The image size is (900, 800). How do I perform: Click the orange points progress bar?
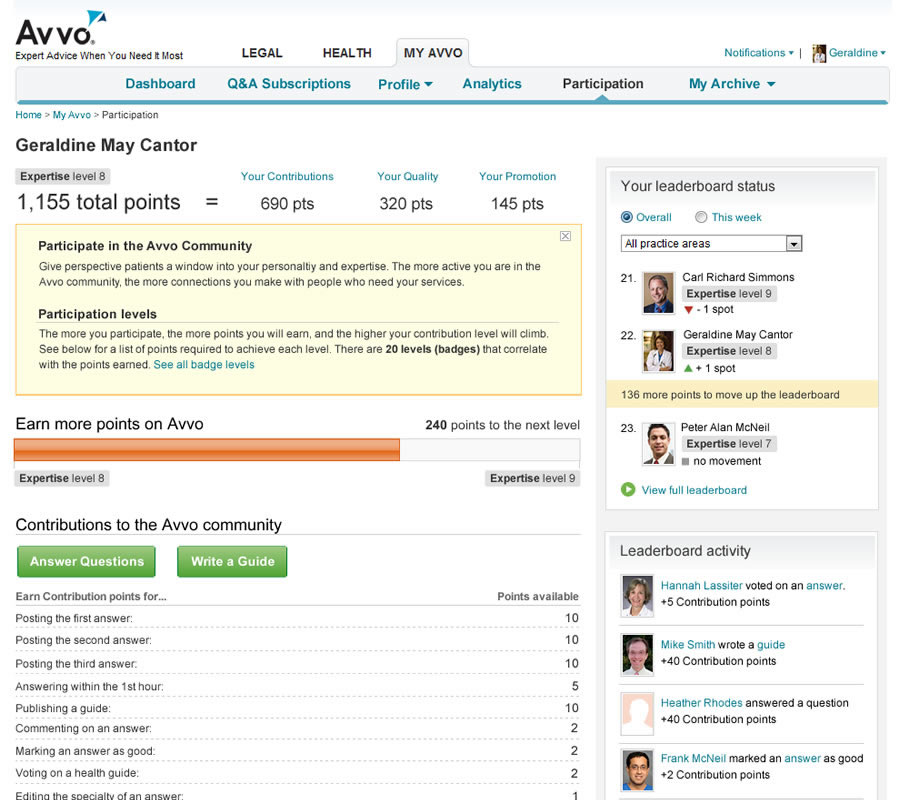pyautogui.click(x=207, y=449)
